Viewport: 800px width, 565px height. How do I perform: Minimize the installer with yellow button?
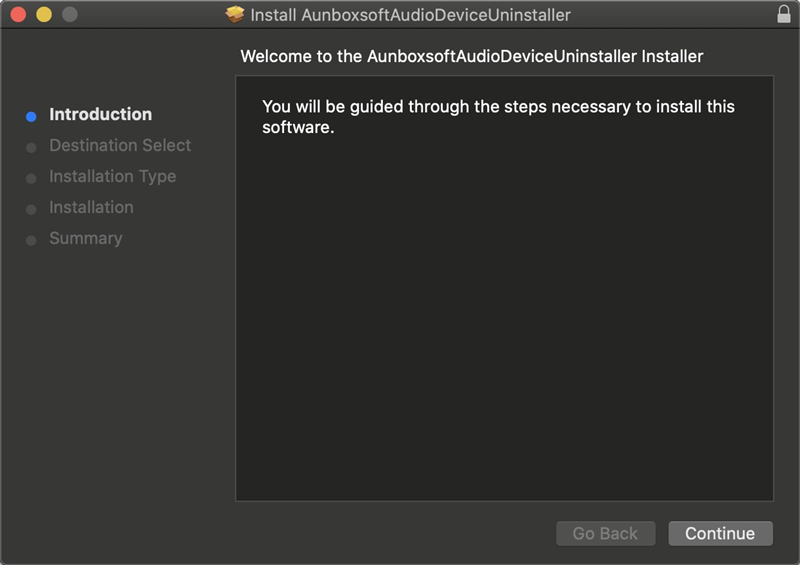[x=44, y=14]
